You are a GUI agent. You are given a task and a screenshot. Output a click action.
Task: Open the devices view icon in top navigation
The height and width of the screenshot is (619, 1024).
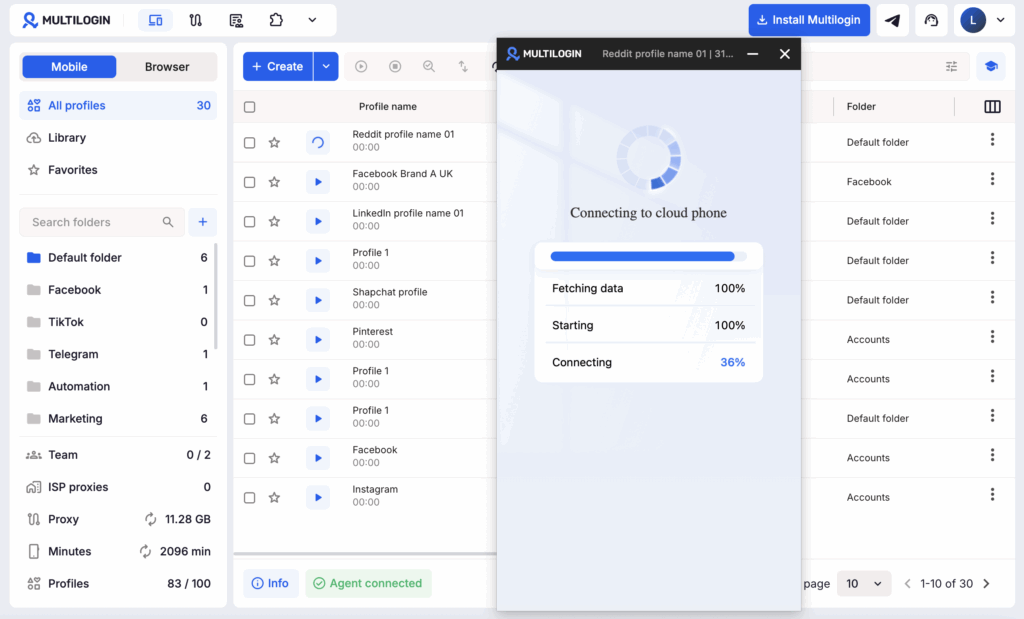pyautogui.click(x=155, y=20)
